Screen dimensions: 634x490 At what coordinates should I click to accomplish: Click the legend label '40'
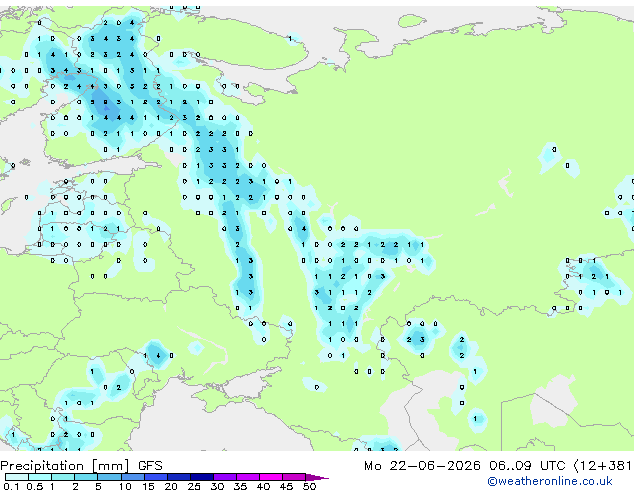[263, 486]
